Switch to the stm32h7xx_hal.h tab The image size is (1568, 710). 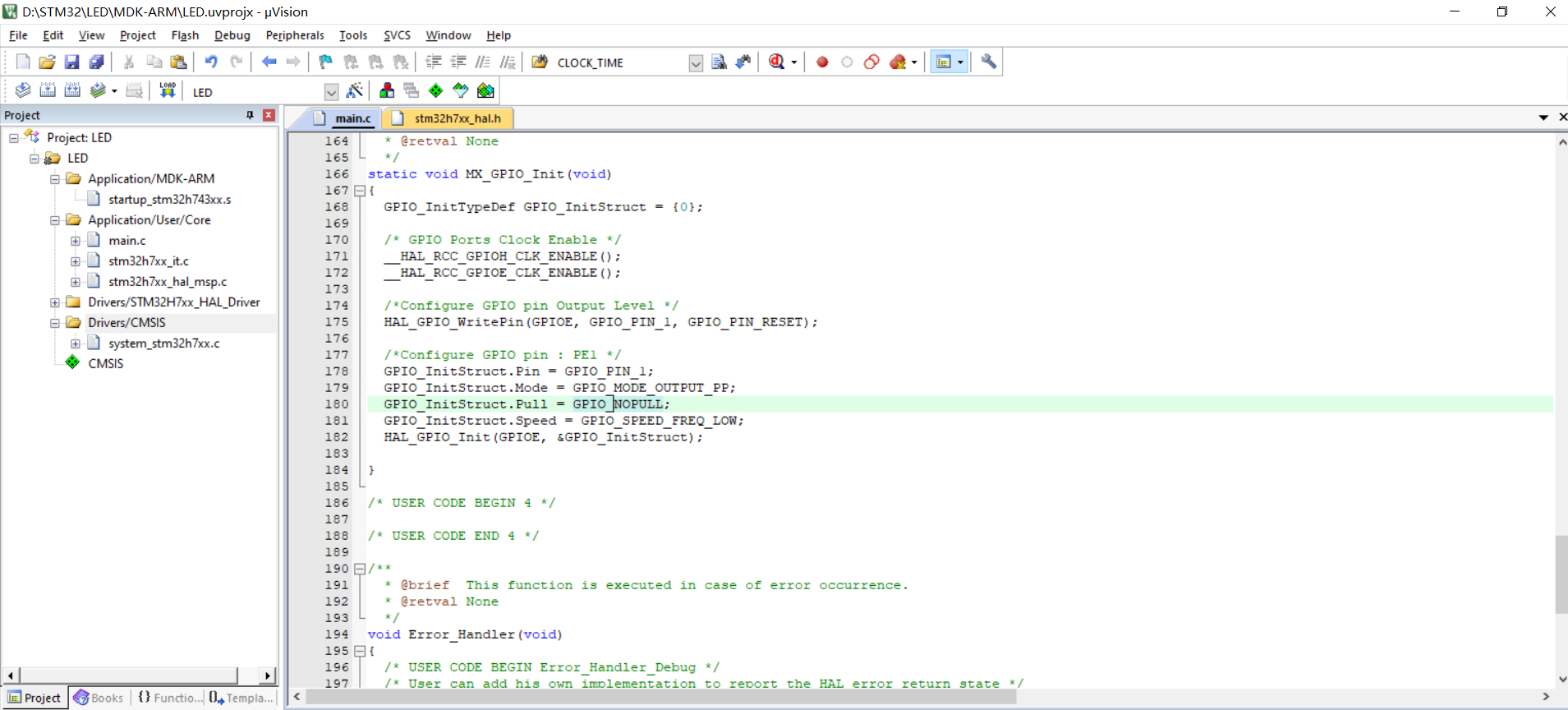click(448, 118)
